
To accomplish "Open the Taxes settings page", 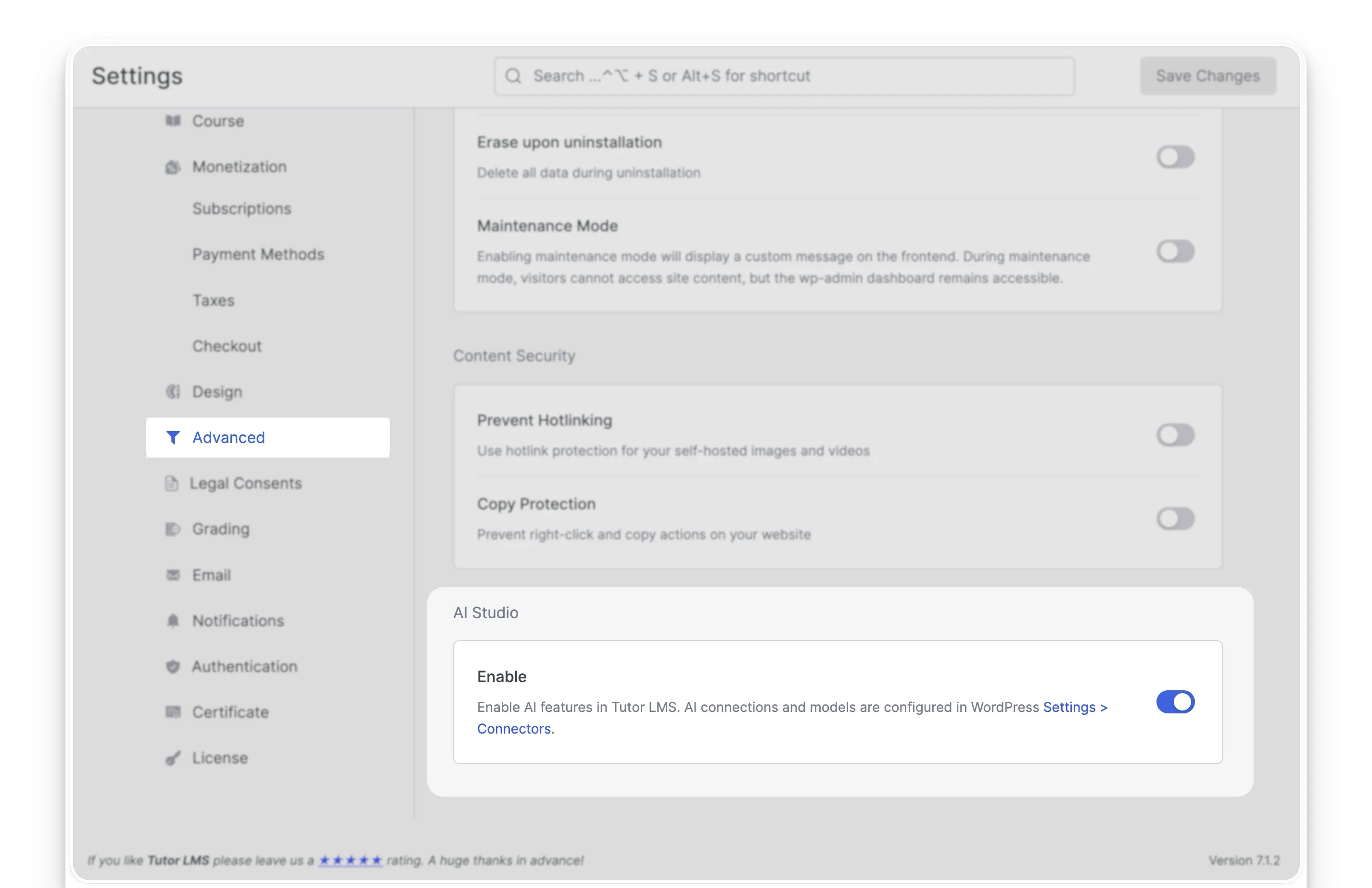I will (213, 301).
